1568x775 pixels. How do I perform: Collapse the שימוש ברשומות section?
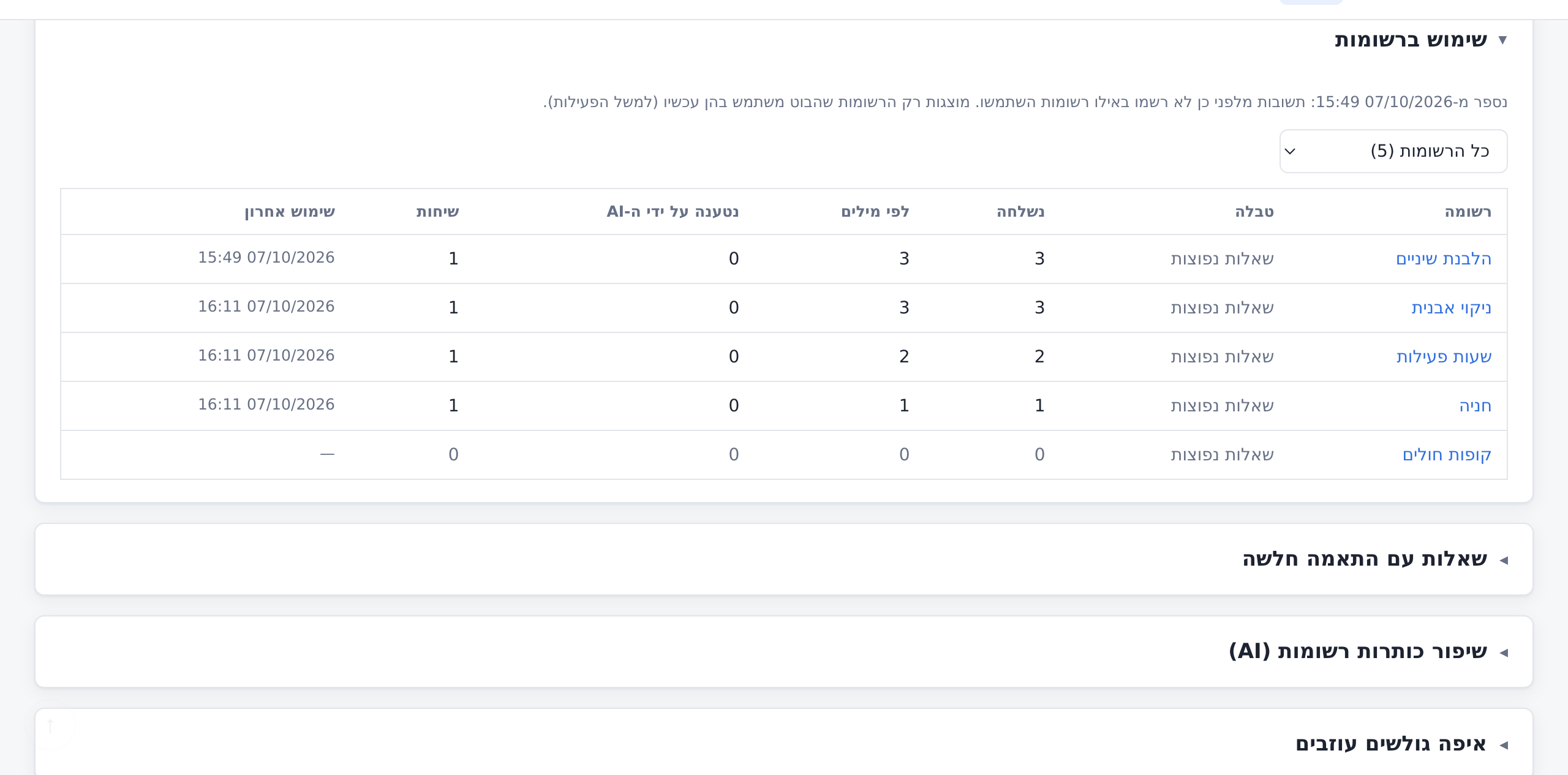1420,40
